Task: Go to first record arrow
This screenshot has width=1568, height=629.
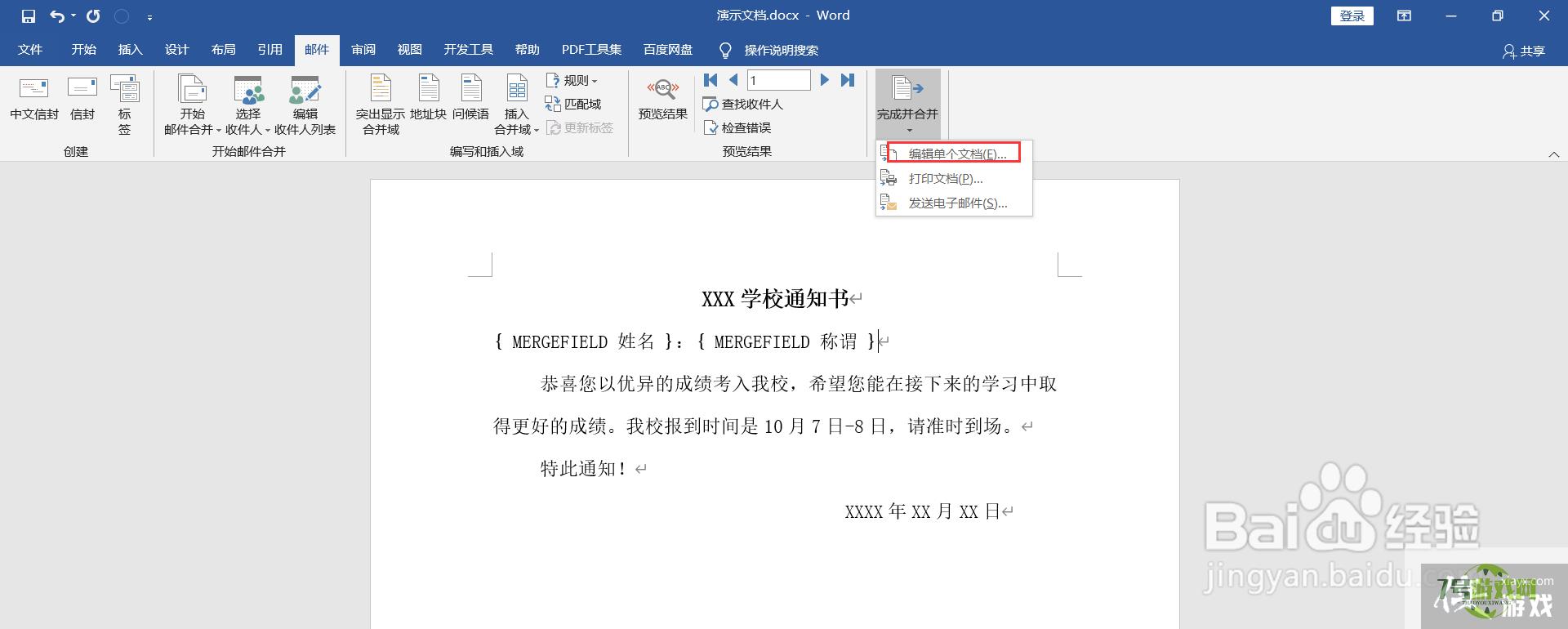Action: pyautogui.click(x=710, y=80)
